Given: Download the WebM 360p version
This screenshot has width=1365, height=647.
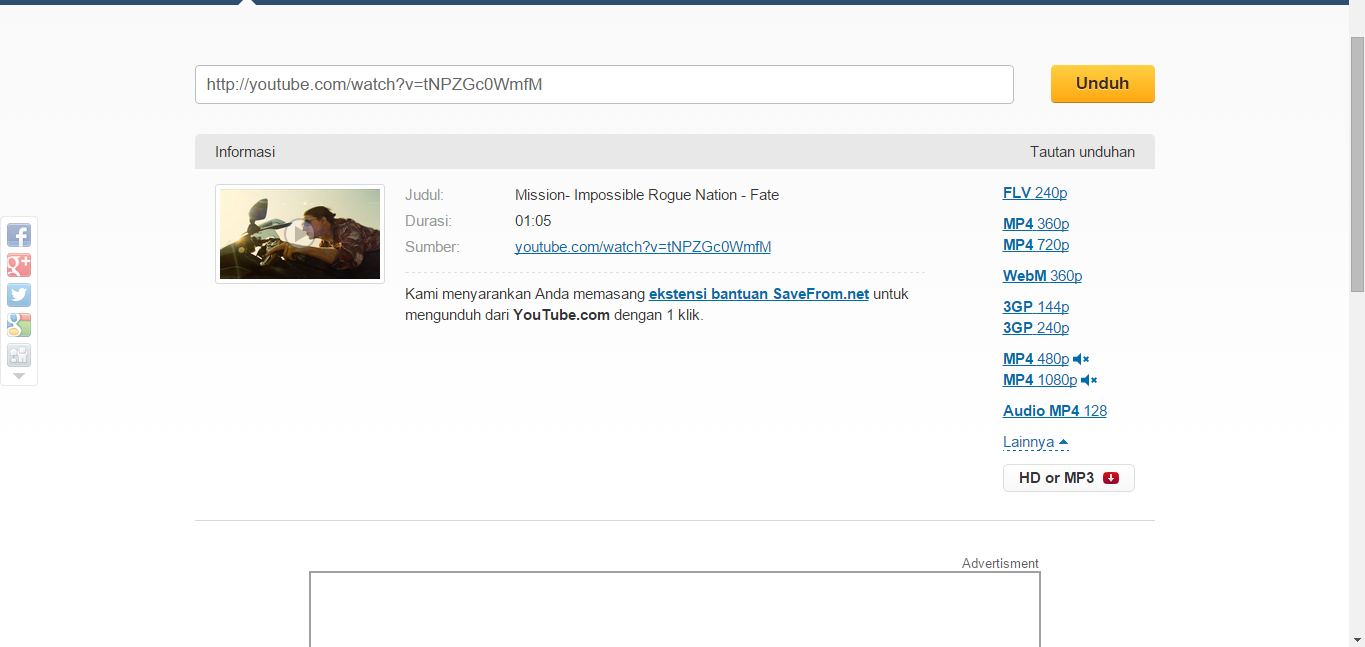Looking at the screenshot, I should (x=1042, y=276).
